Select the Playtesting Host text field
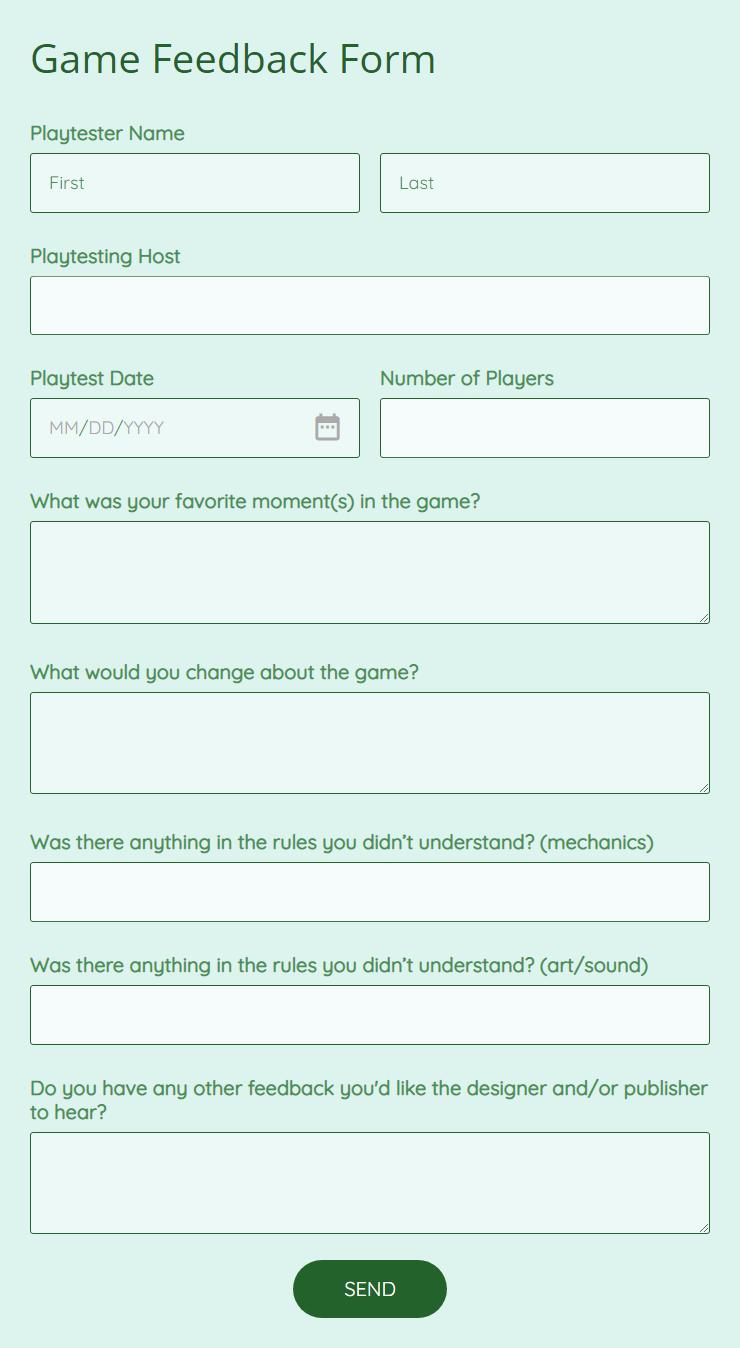The width and height of the screenshot is (740, 1348). 370,306
